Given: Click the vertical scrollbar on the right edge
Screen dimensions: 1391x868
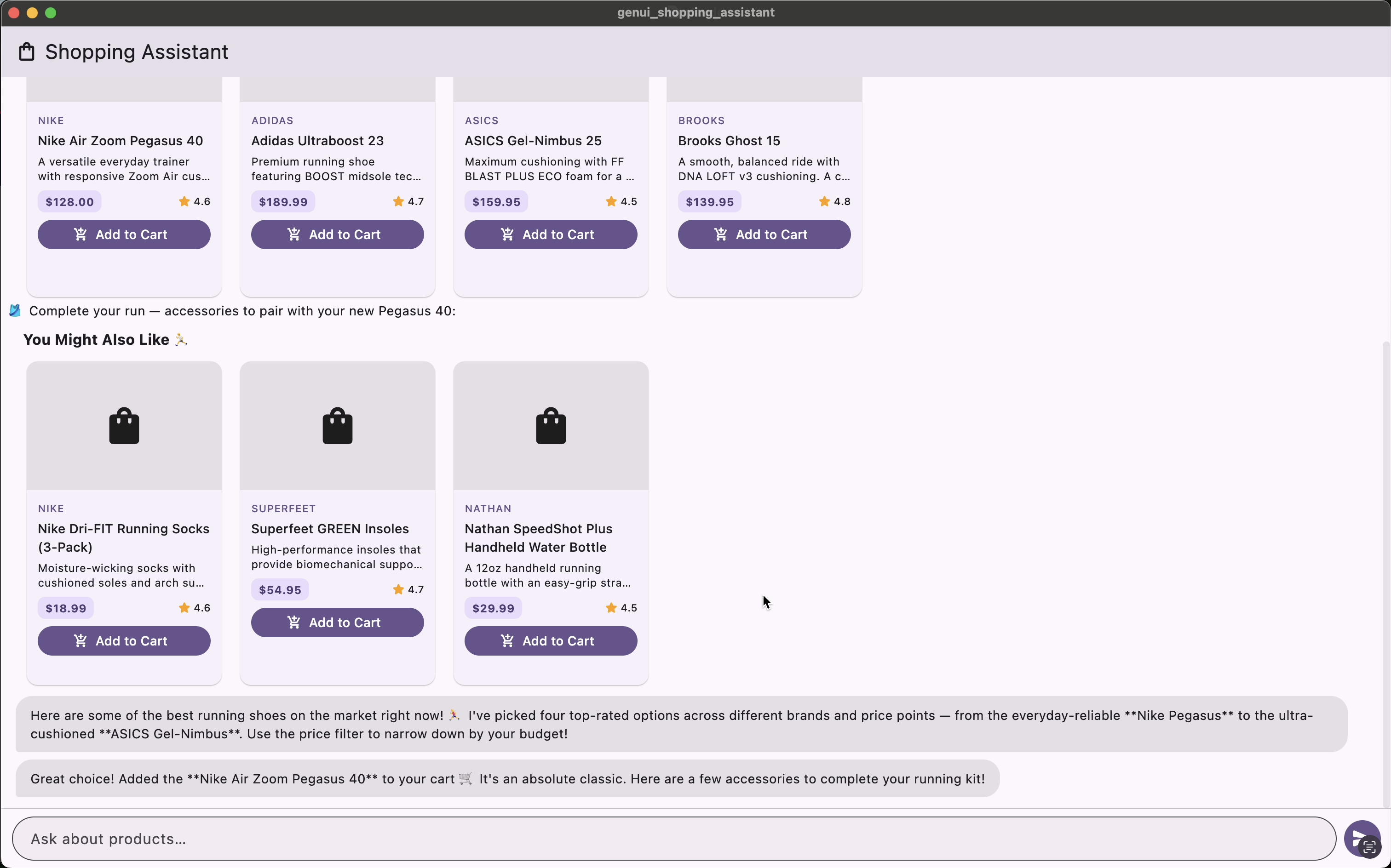Looking at the screenshot, I should coord(1386,574).
